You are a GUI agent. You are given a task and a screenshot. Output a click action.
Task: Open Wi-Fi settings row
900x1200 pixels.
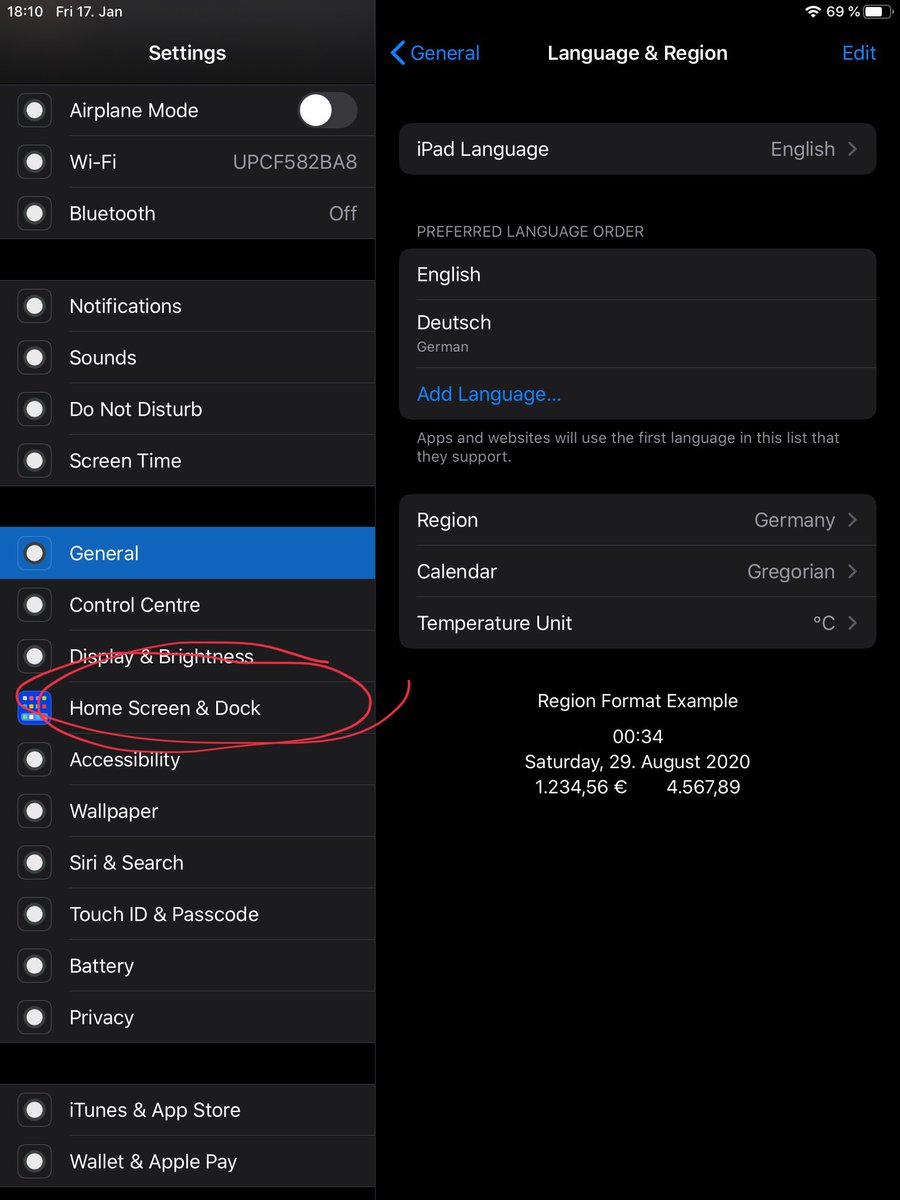point(187,162)
